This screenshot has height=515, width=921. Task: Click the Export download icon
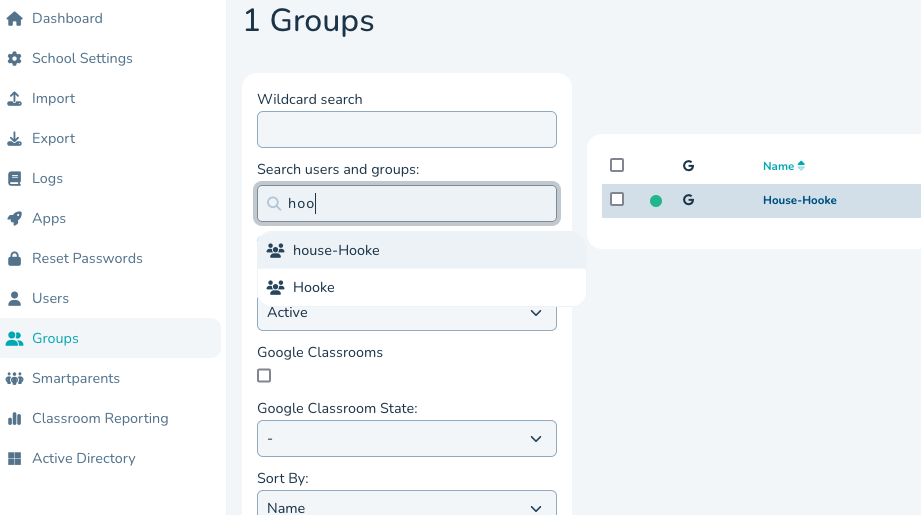pos(14,139)
